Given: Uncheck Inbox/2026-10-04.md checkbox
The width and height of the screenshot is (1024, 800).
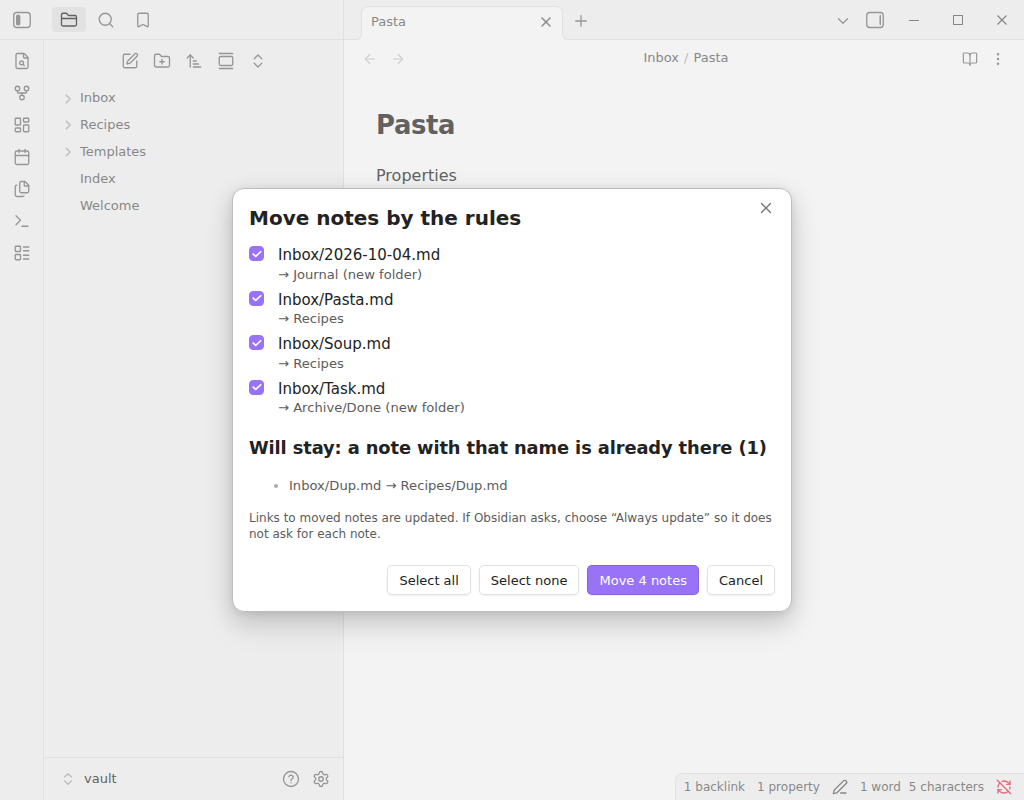Looking at the screenshot, I should [x=257, y=254].
